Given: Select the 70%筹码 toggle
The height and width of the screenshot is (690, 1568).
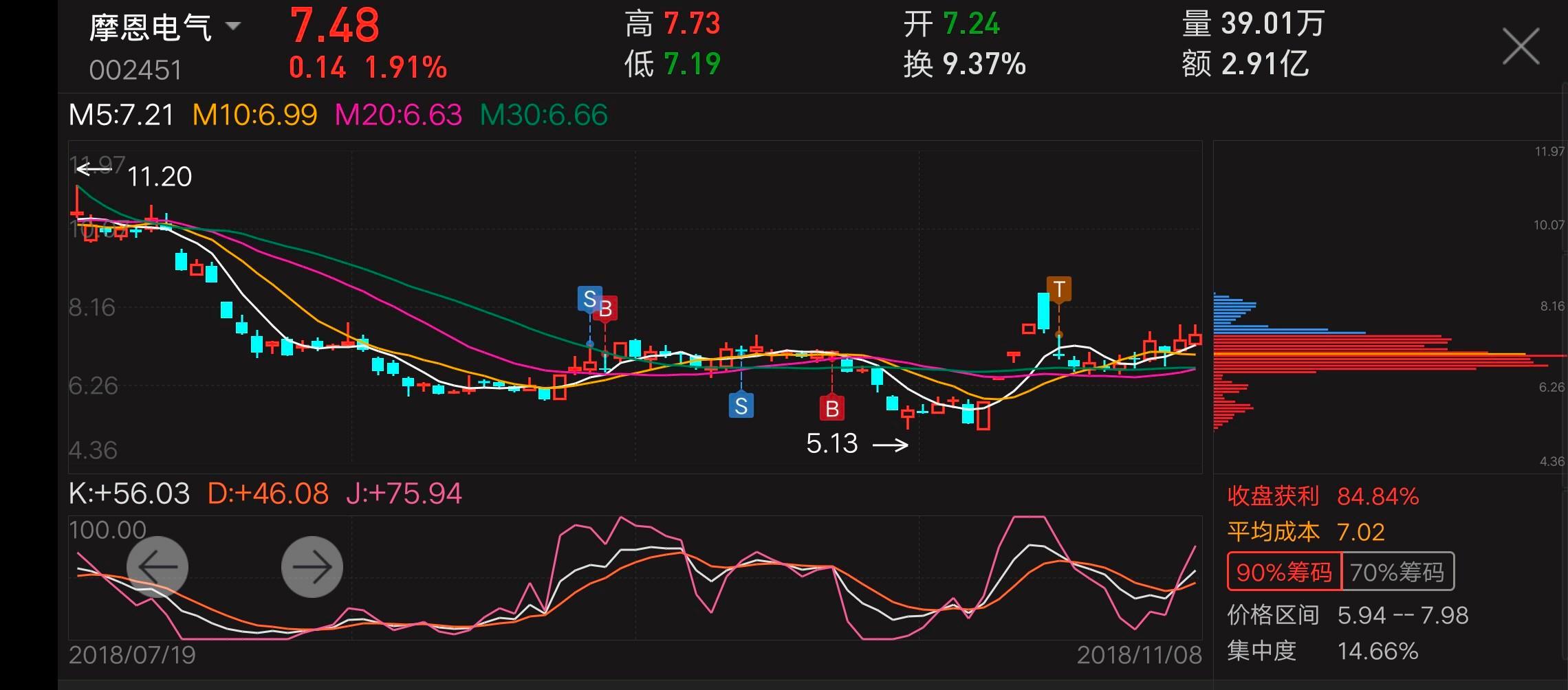Looking at the screenshot, I should click(x=1397, y=571).
